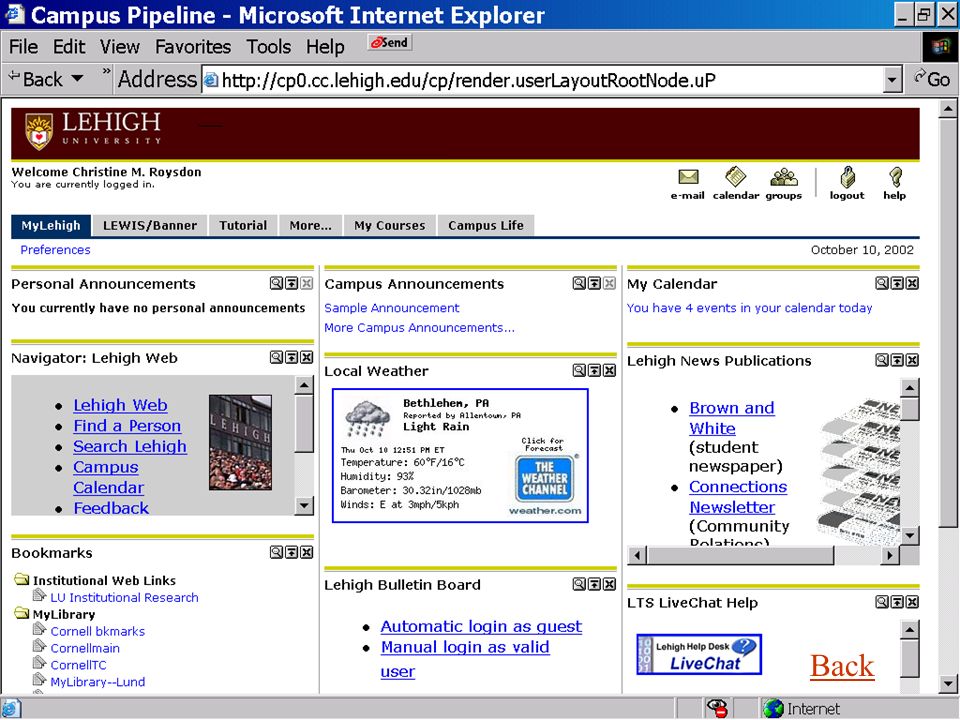Switch to the Campus Life tab
This screenshot has width=960, height=720.
point(486,225)
